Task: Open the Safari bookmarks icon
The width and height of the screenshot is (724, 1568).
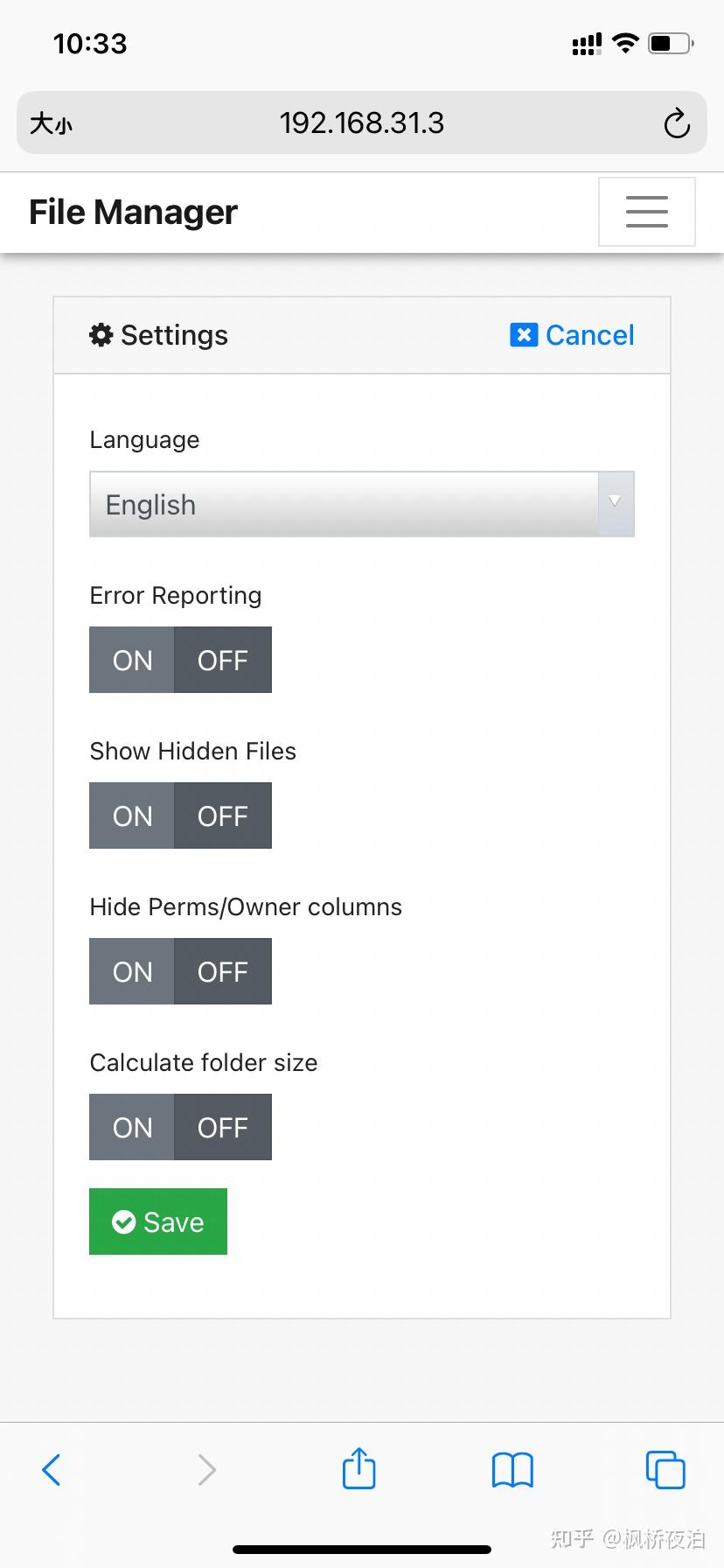Action: (512, 1469)
